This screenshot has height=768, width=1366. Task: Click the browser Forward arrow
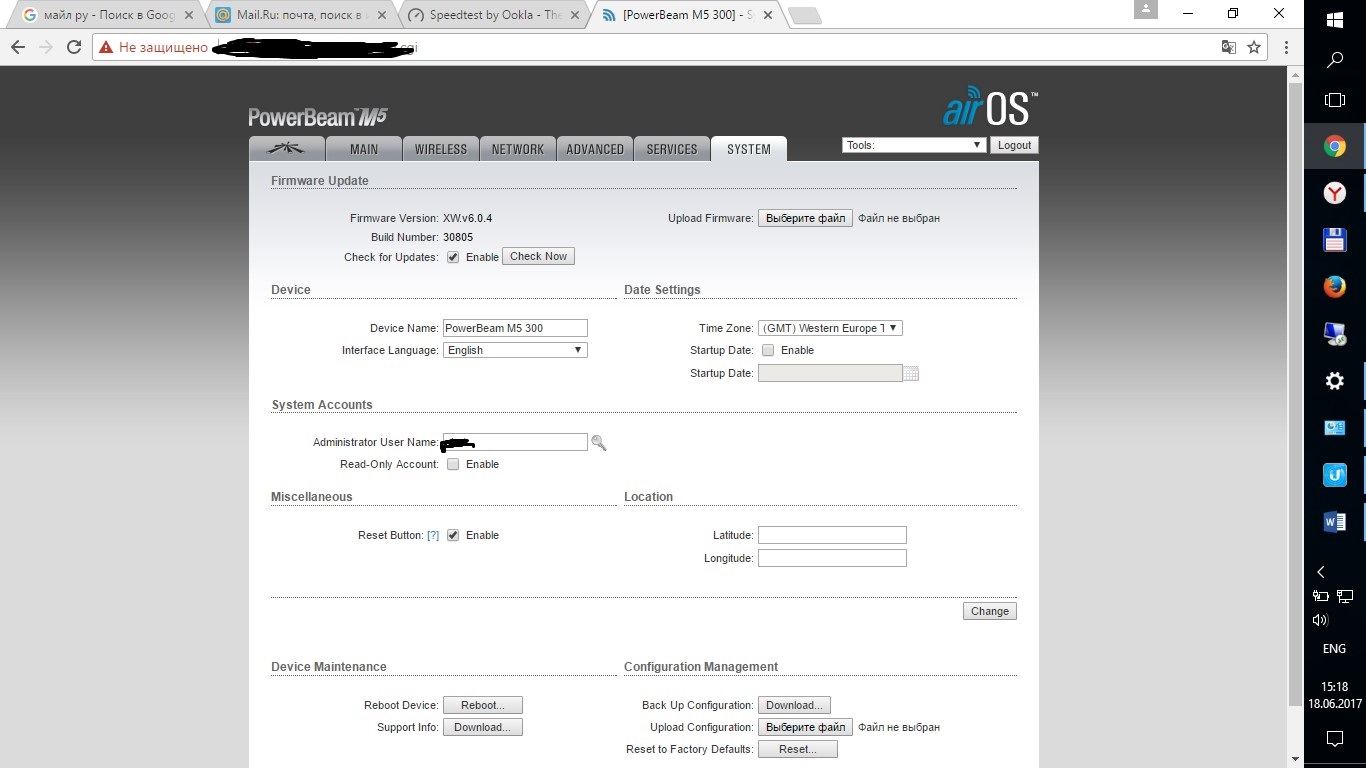[x=46, y=47]
